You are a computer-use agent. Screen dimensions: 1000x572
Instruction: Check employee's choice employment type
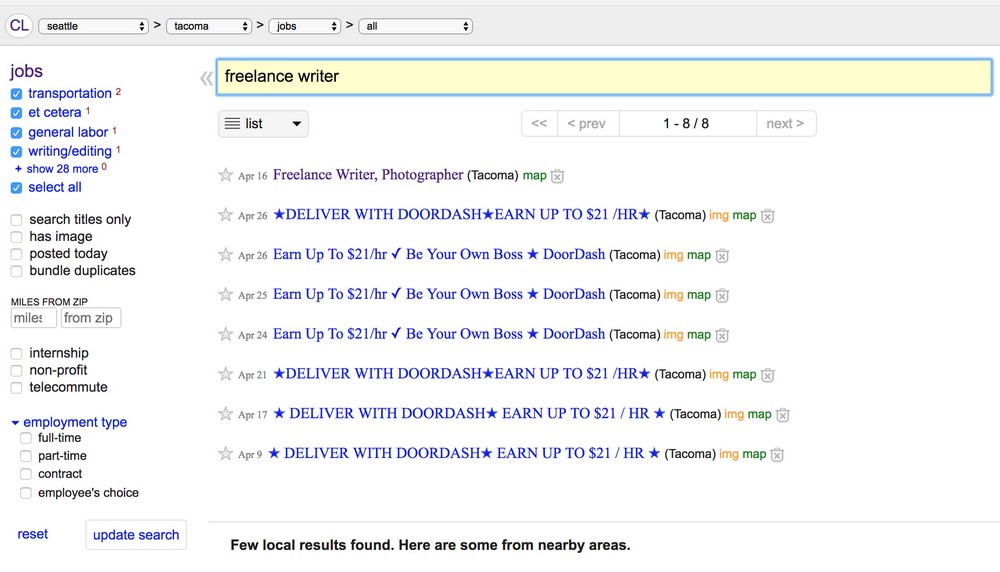point(26,493)
